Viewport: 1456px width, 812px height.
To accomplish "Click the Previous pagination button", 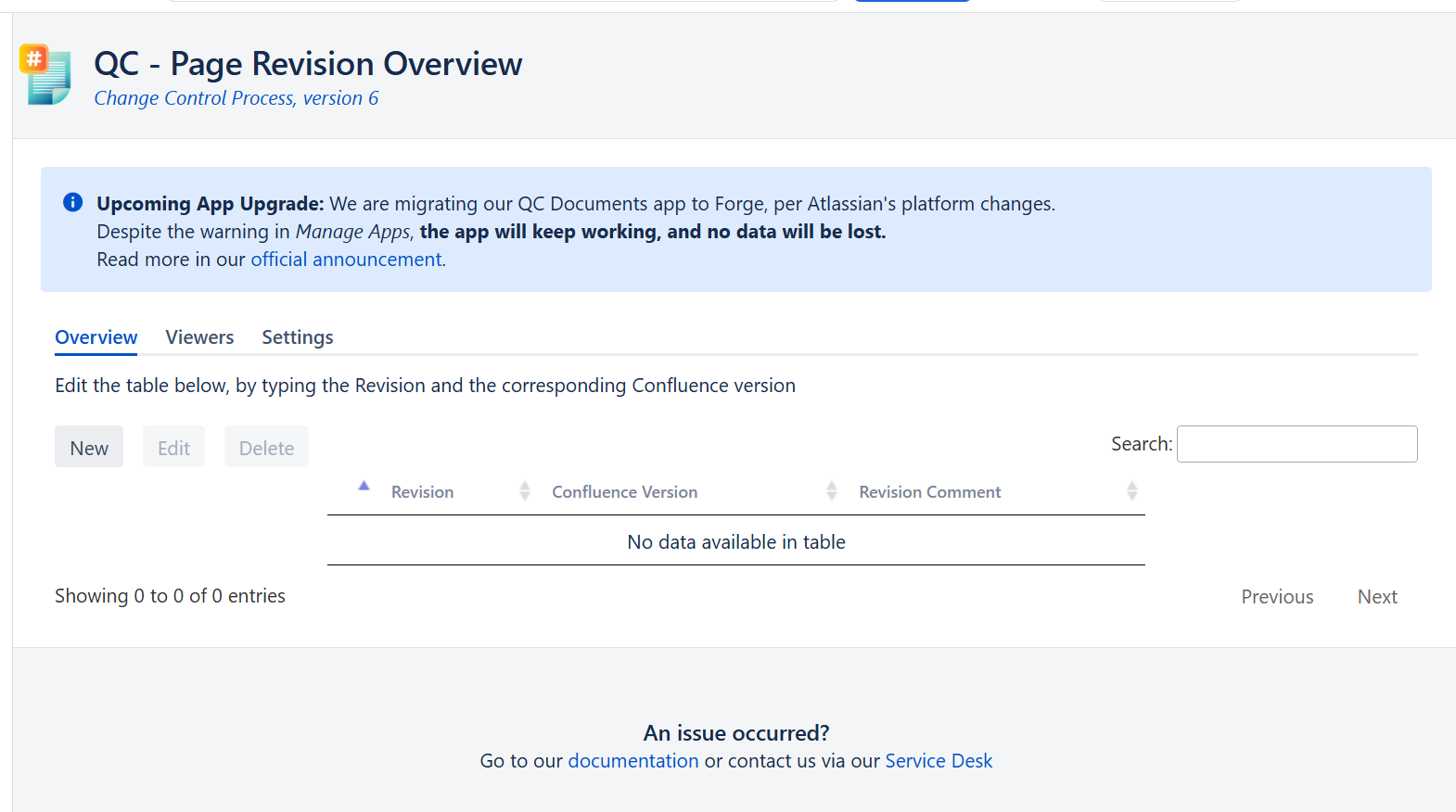I will (1277, 597).
